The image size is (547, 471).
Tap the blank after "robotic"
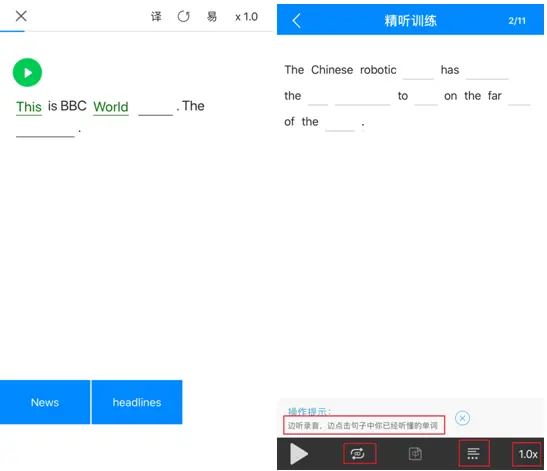[x=418, y=72]
